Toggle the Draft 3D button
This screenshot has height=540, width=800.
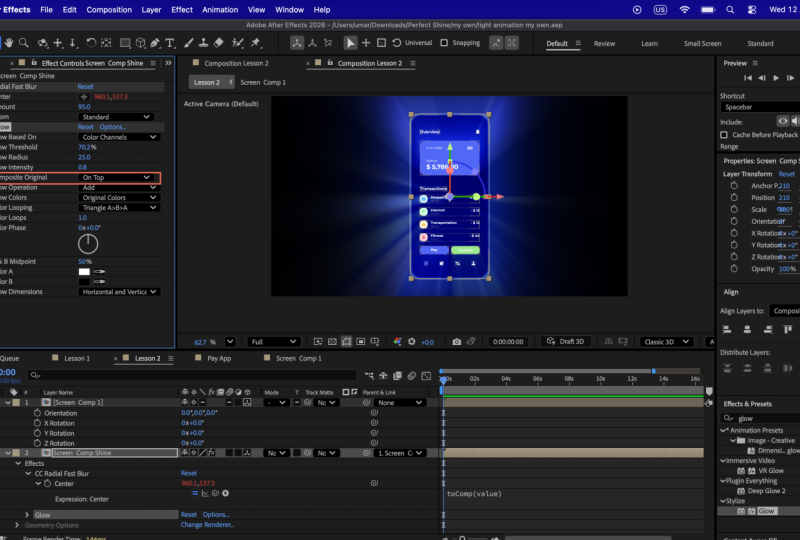click(x=565, y=341)
